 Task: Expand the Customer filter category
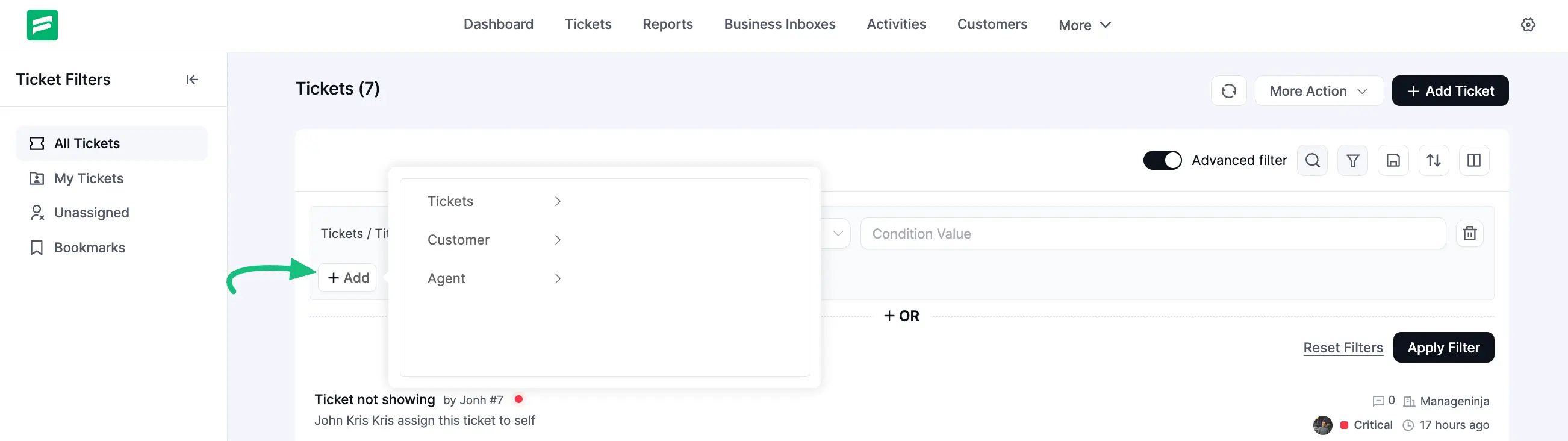[494, 239]
